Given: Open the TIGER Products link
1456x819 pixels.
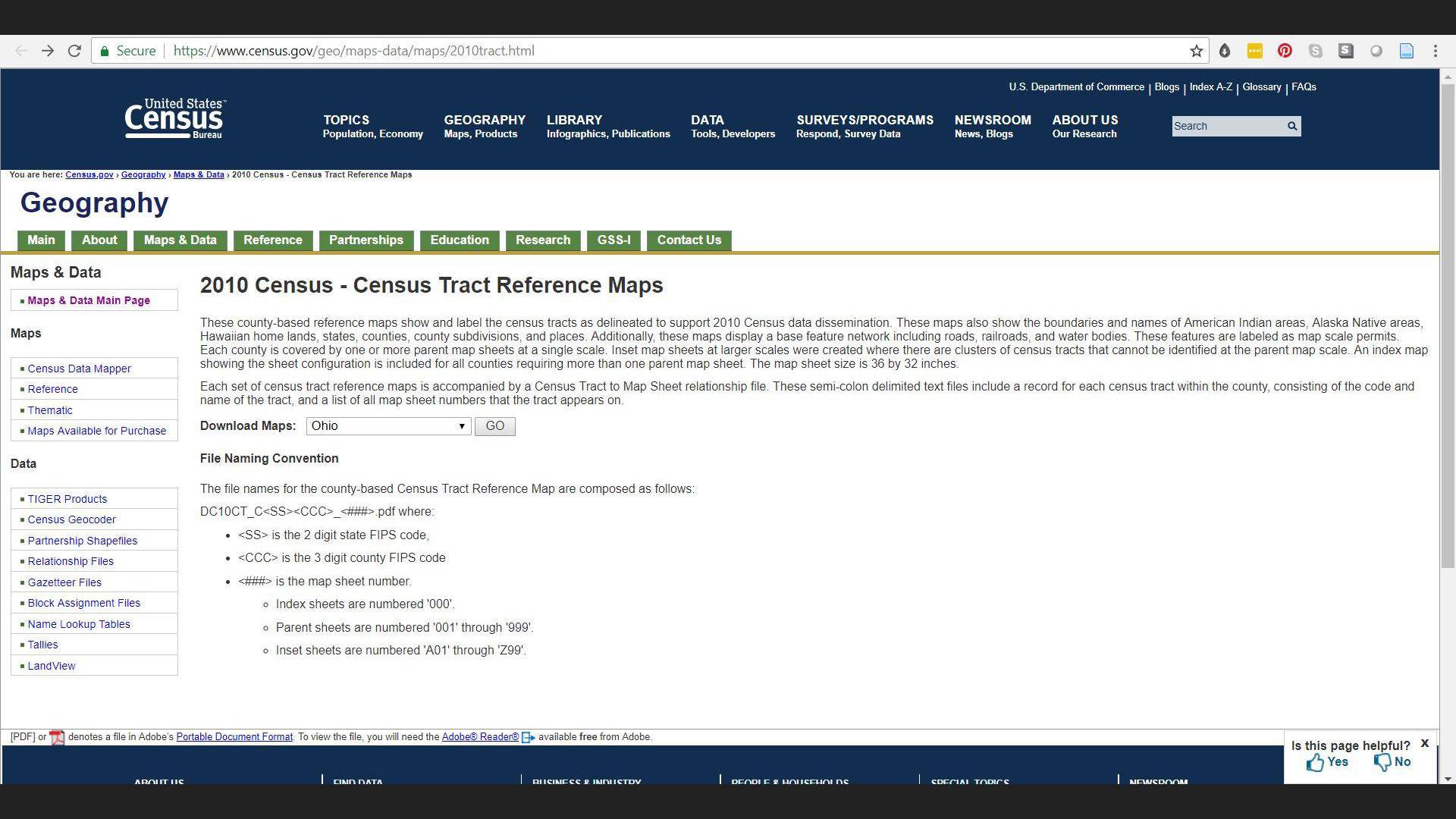Looking at the screenshot, I should 67,499.
